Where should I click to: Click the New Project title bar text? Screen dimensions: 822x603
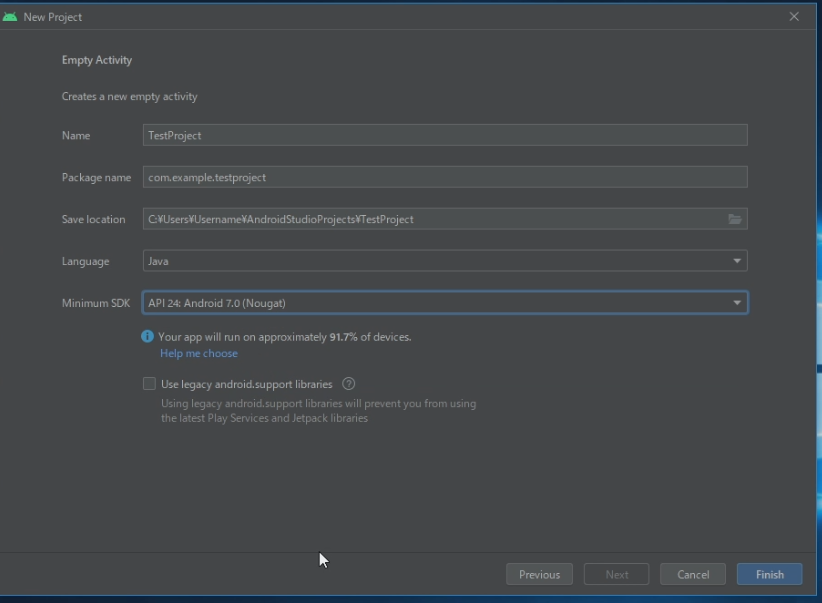coord(53,17)
